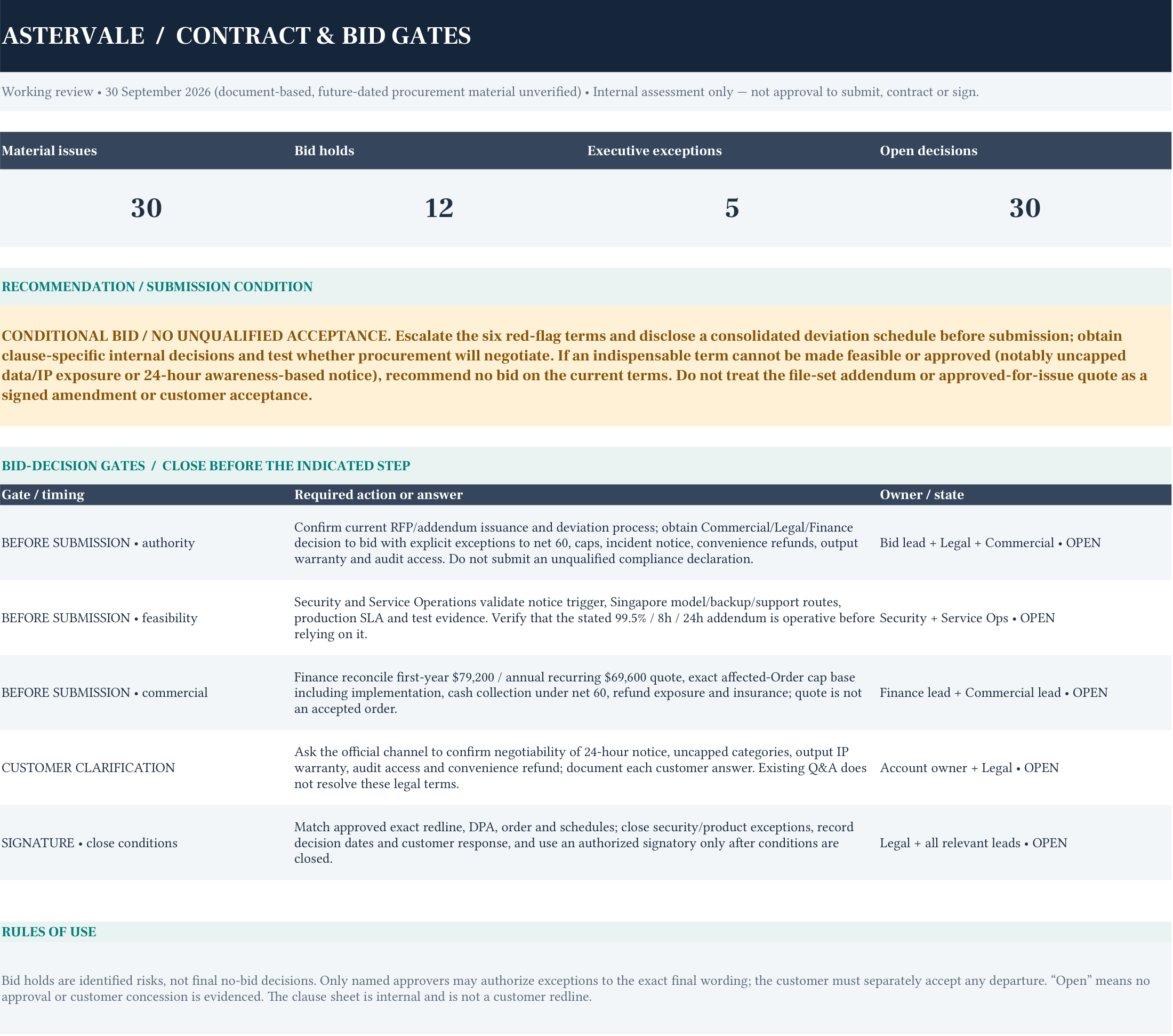The width and height of the screenshot is (1173, 1036).
Task: Click the 'CONDITIONAL BID / NO UNQUALIFIED ACCEPTANCE' recommendation text
Action: pos(574,366)
